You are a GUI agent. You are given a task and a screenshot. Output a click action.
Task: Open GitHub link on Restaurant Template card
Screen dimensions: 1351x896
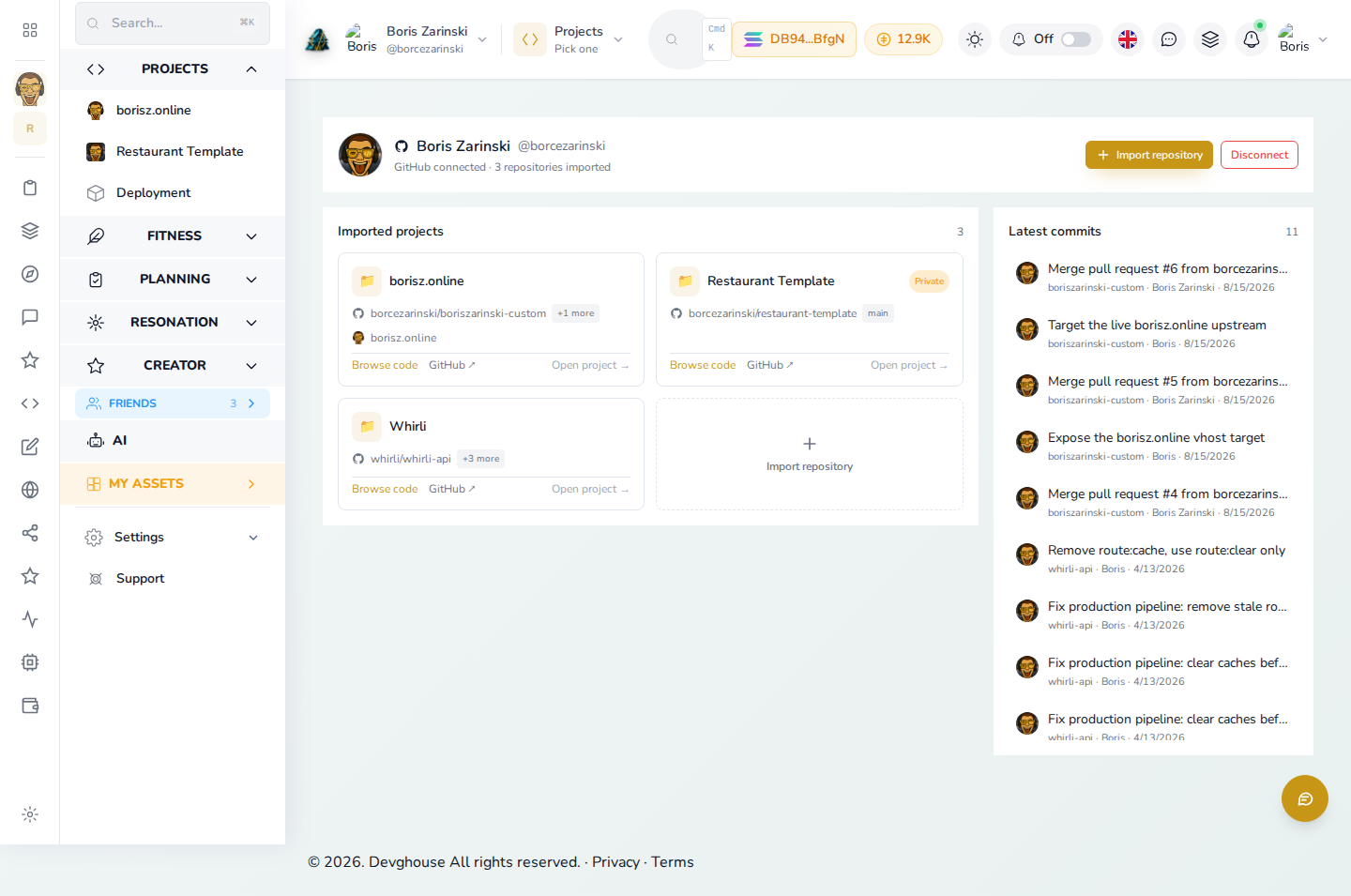tap(770, 365)
